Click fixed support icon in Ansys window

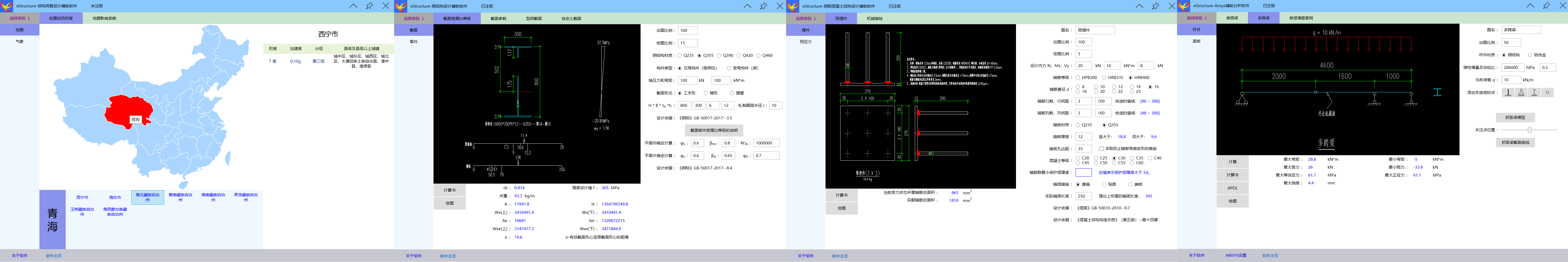(x=1508, y=93)
